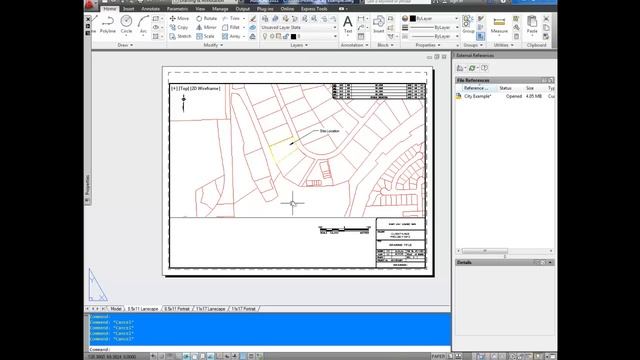
Task: Open the dropdown arrow beside Trim
Action: 244,18
